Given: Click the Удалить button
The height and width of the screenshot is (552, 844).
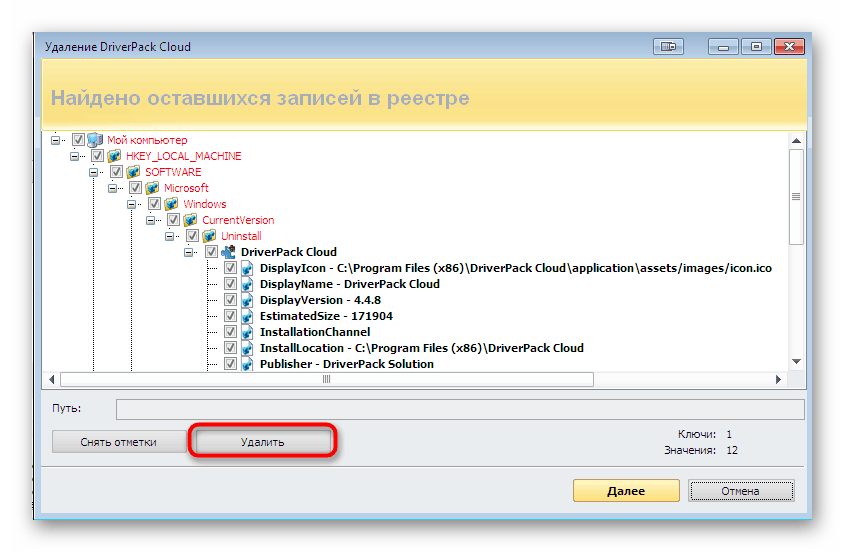Looking at the screenshot, I should (x=262, y=442).
